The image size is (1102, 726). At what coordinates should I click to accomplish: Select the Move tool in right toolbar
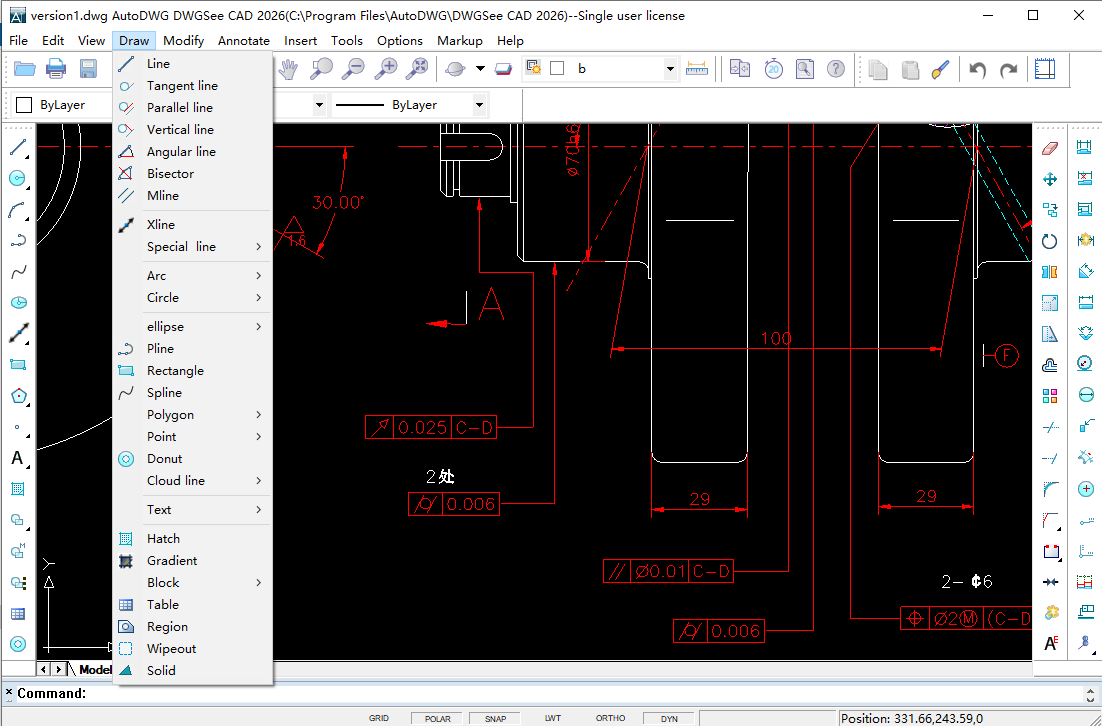[x=1050, y=179]
